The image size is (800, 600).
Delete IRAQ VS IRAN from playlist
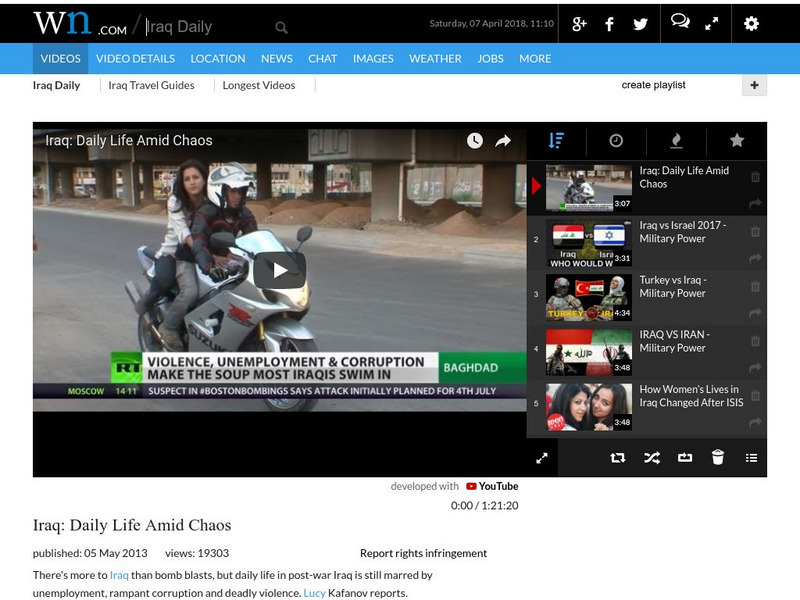click(756, 341)
